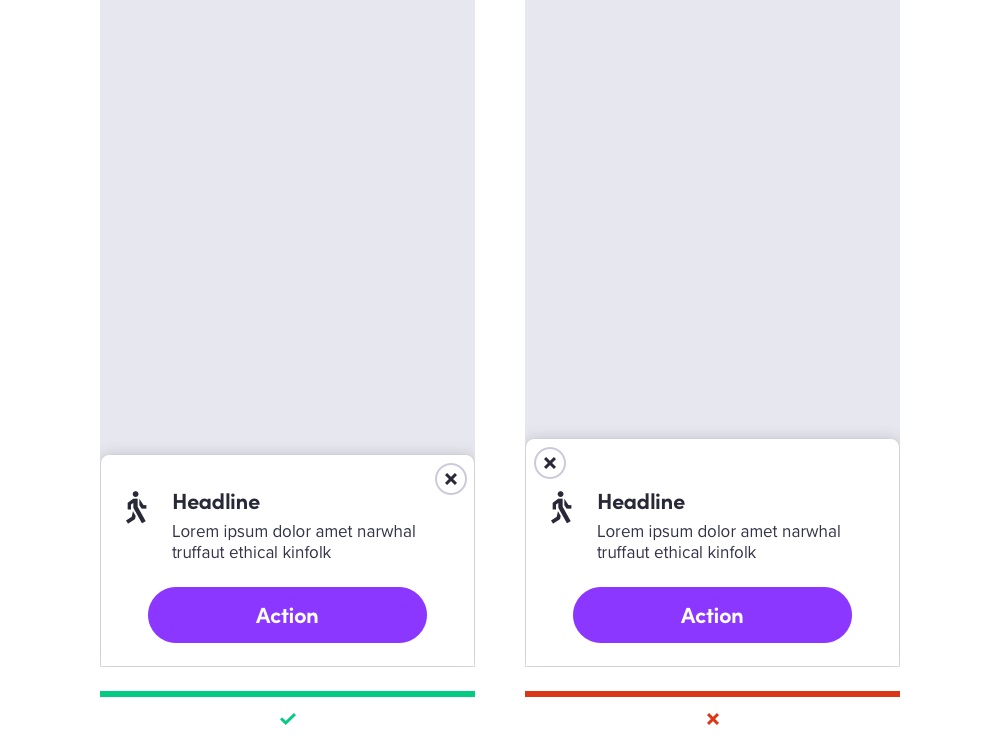Click the walking person icon in the correct example
Screen dimensions: 1000x741
[x=136, y=507]
